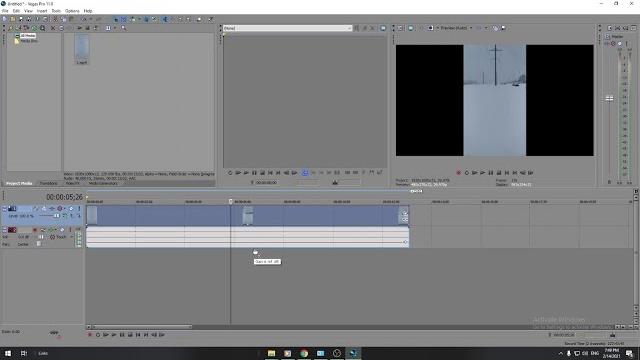Select the Normal Edit tool
Viewport: 640px width, 360px height.
coord(165,19)
